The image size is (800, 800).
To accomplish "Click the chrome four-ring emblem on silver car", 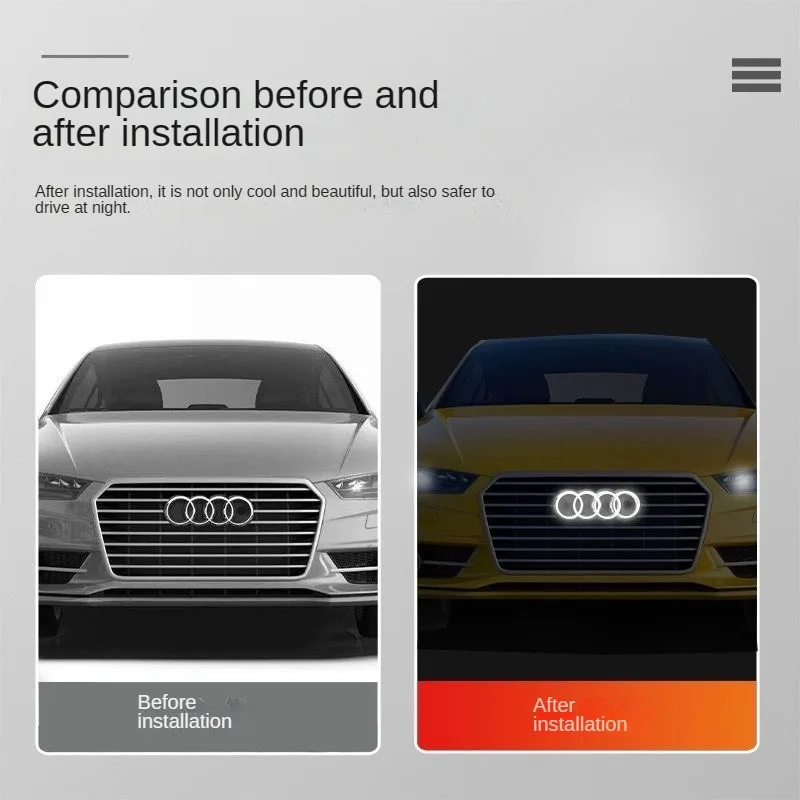I will [x=209, y=510].
